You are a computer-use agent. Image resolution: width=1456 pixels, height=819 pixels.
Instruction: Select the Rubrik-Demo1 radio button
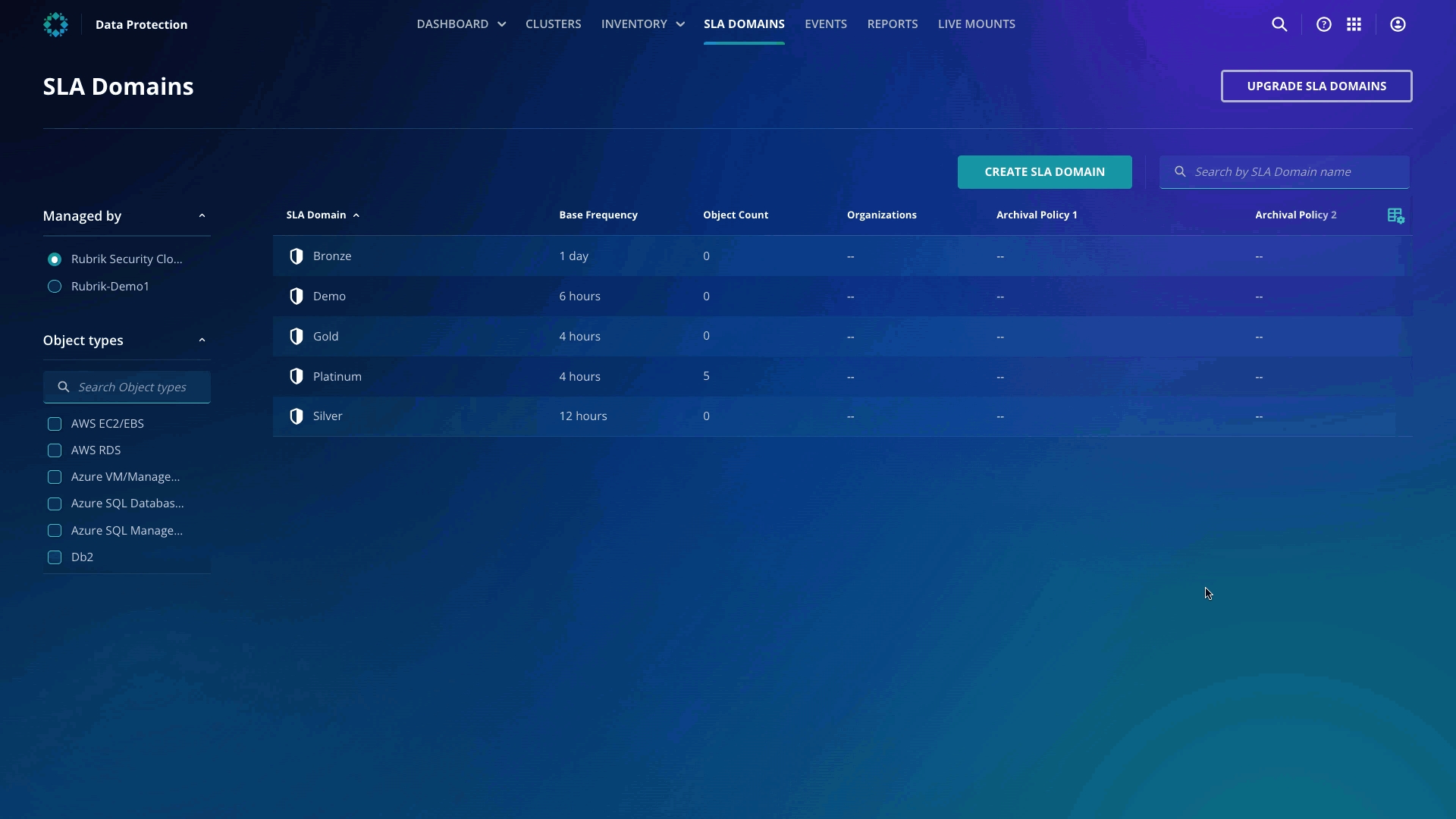[55, 287]
